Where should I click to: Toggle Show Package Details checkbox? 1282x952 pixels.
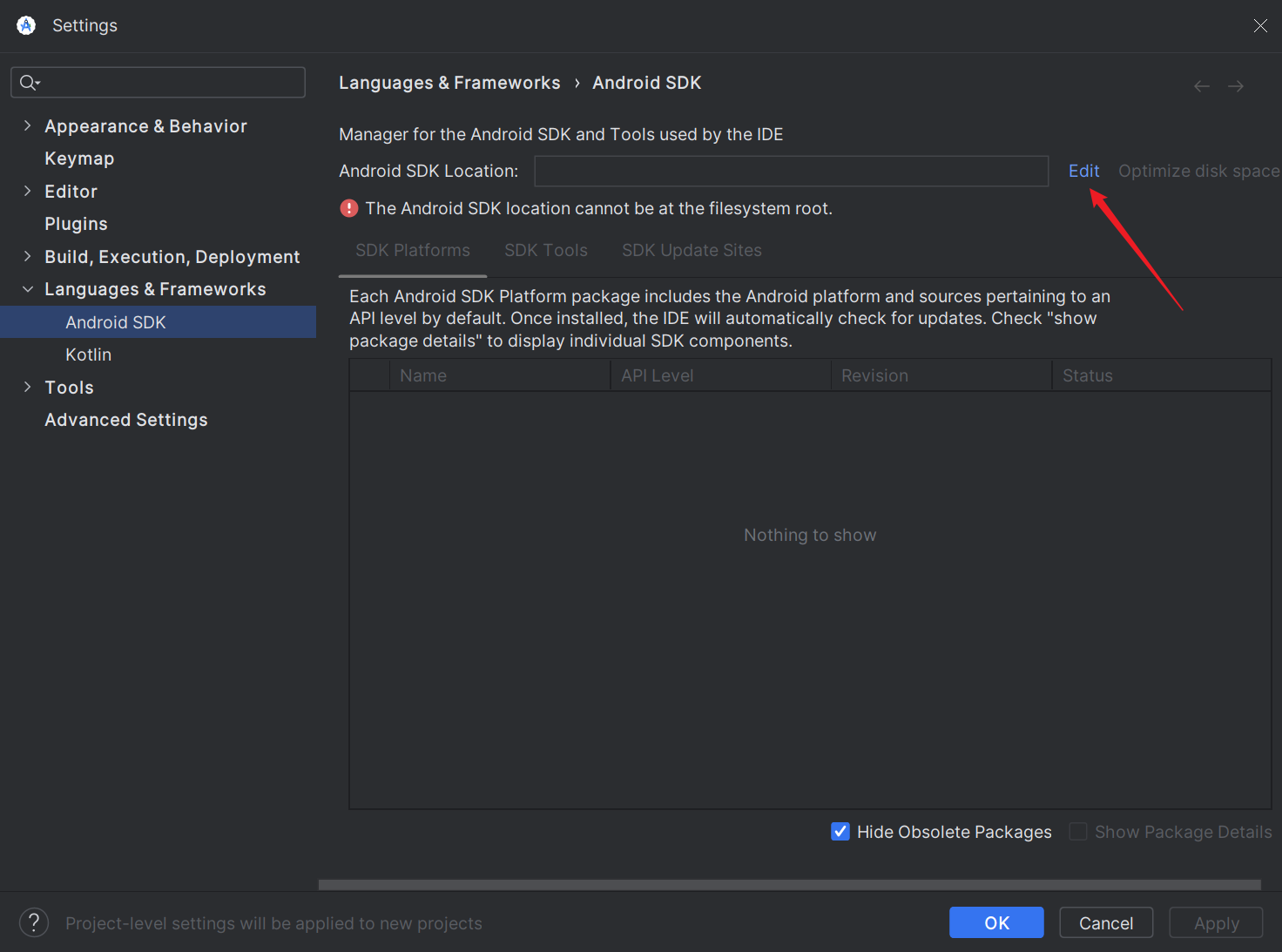1078,832
